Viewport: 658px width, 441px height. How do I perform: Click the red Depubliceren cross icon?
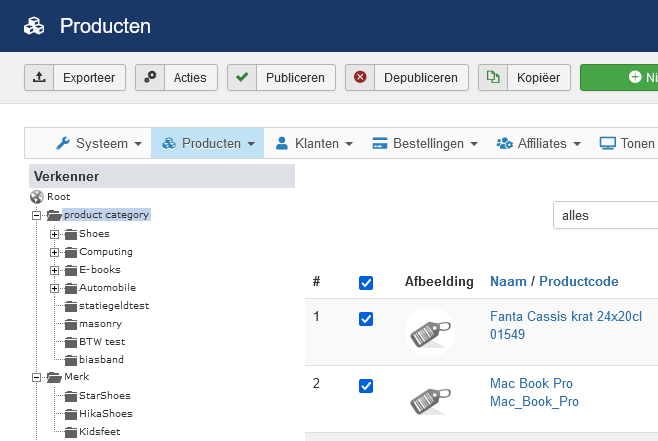(x=360, y=77)
